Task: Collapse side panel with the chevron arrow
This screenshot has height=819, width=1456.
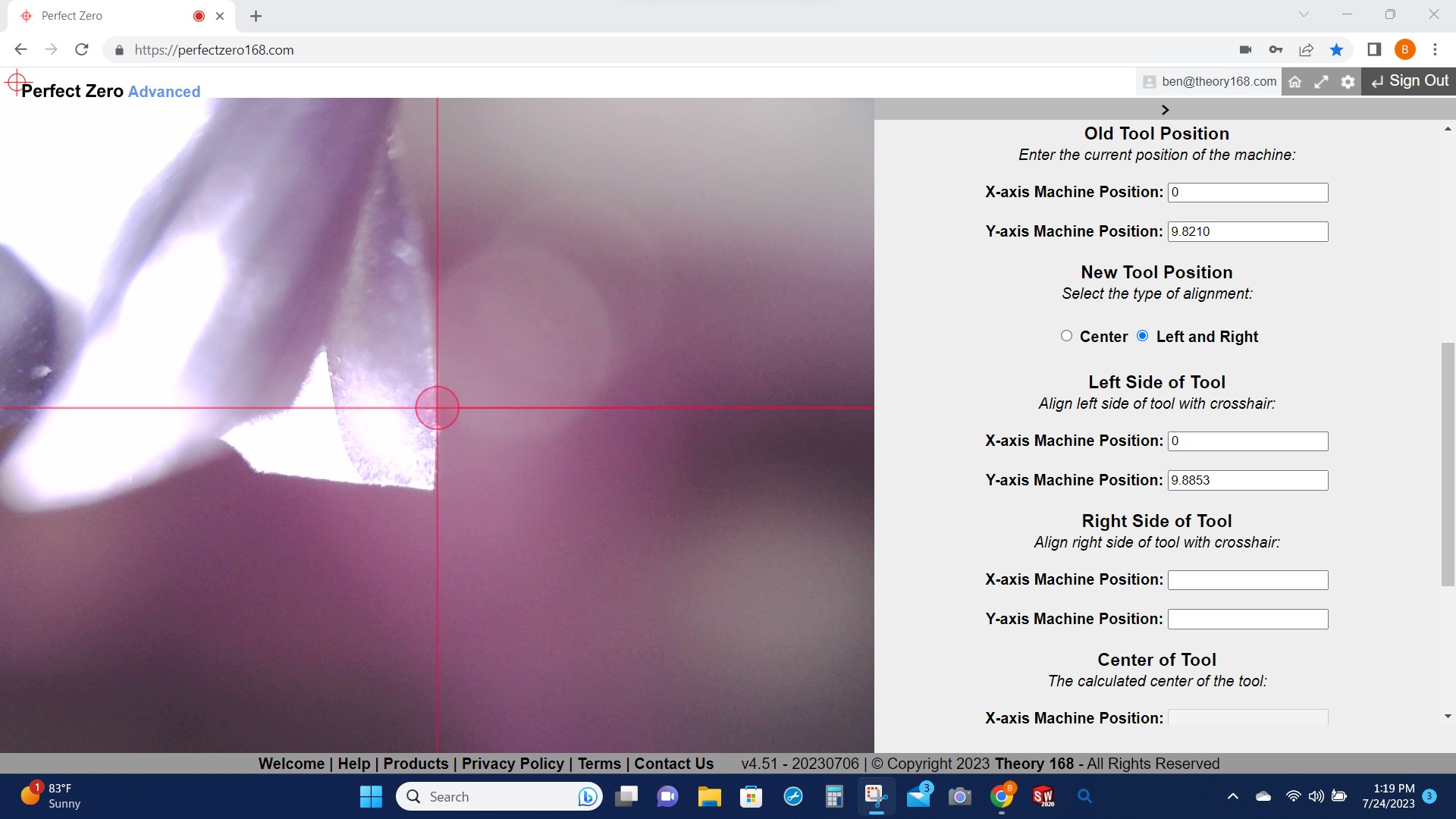Action: coord(1165,110)
